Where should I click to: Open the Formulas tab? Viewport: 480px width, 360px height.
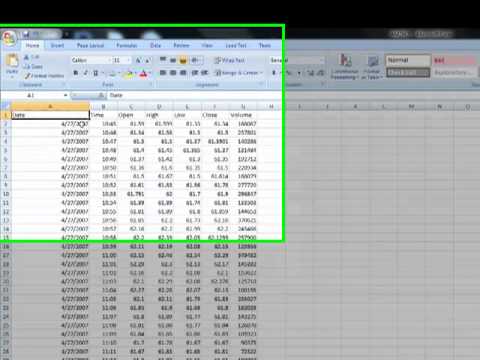[x=127, y=45]
